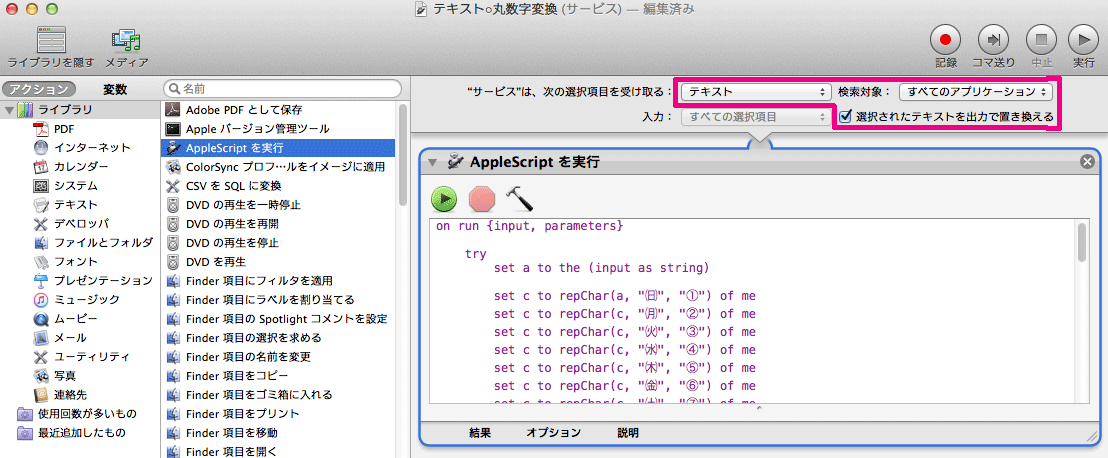Select the メール category icon
This screenshot has height=458, width=1108.
click(x=41, y=337)
